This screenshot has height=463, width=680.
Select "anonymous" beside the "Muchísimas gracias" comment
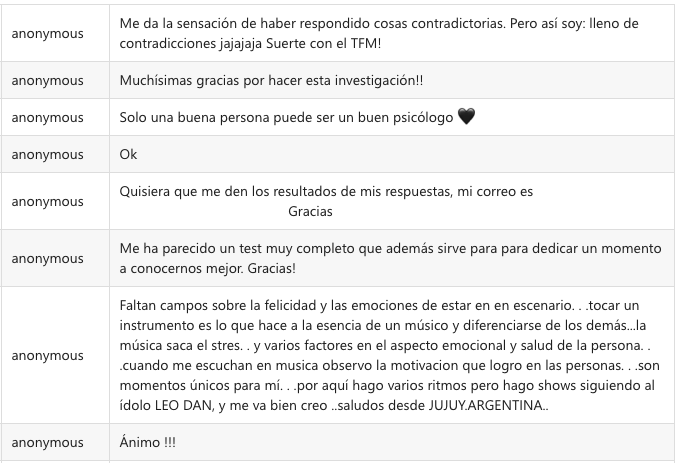(48, 80)
